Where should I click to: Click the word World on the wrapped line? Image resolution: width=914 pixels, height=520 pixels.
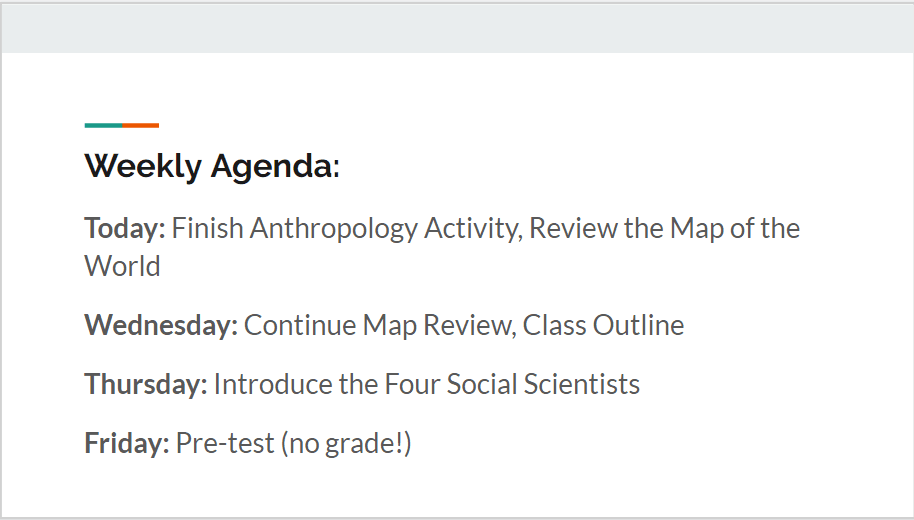point(122,266)
